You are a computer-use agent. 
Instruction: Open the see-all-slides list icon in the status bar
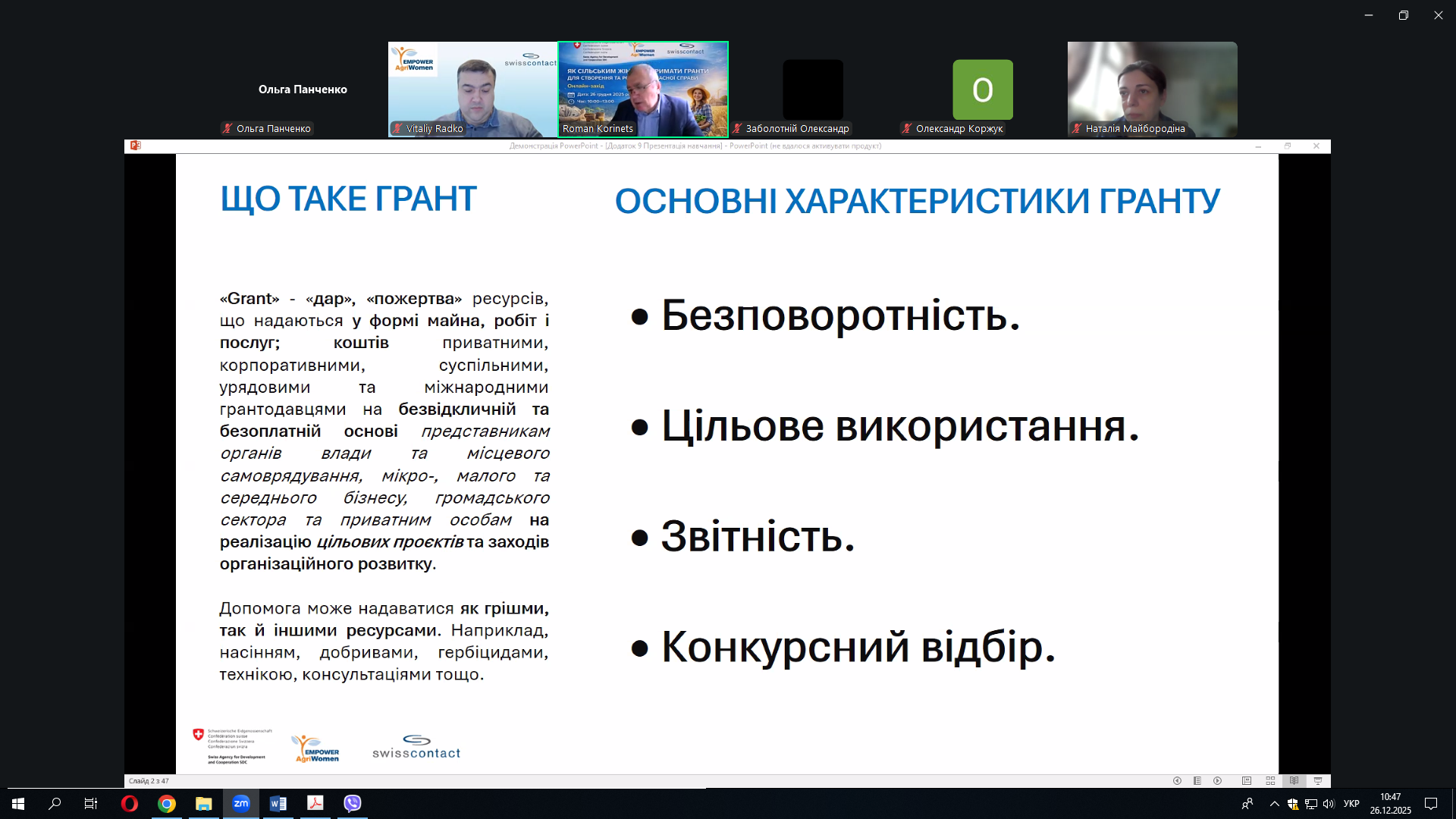click(1197, 781)
